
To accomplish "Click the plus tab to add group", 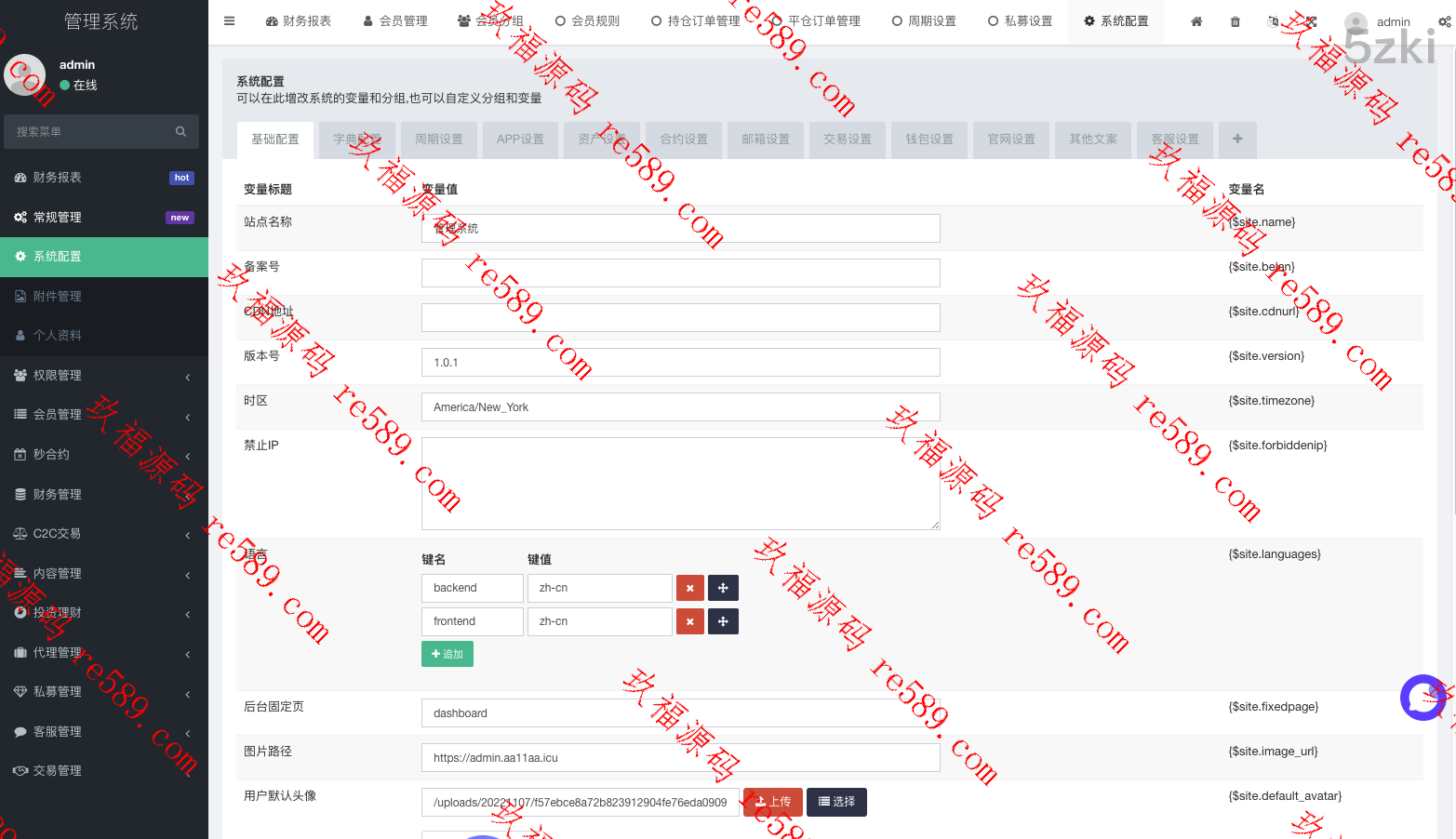I will tap(1237, 140).
